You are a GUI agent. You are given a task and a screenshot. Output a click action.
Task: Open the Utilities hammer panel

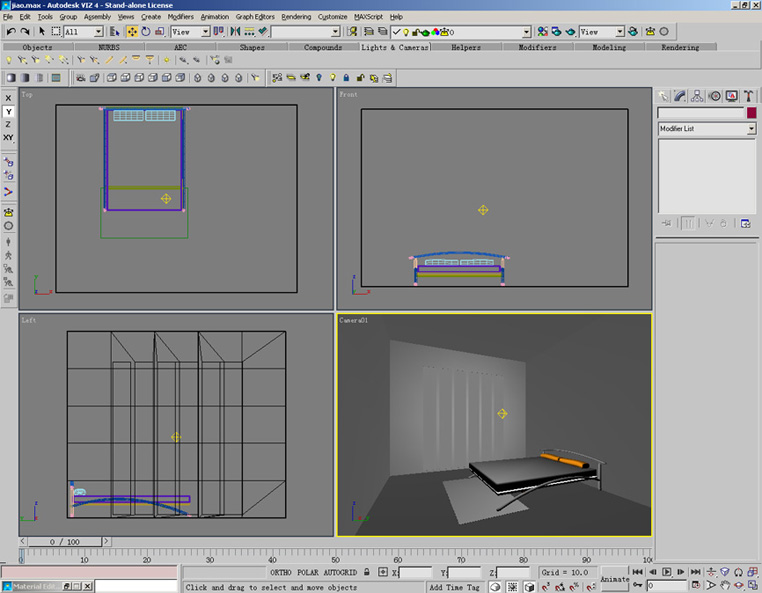pos(747,96)
